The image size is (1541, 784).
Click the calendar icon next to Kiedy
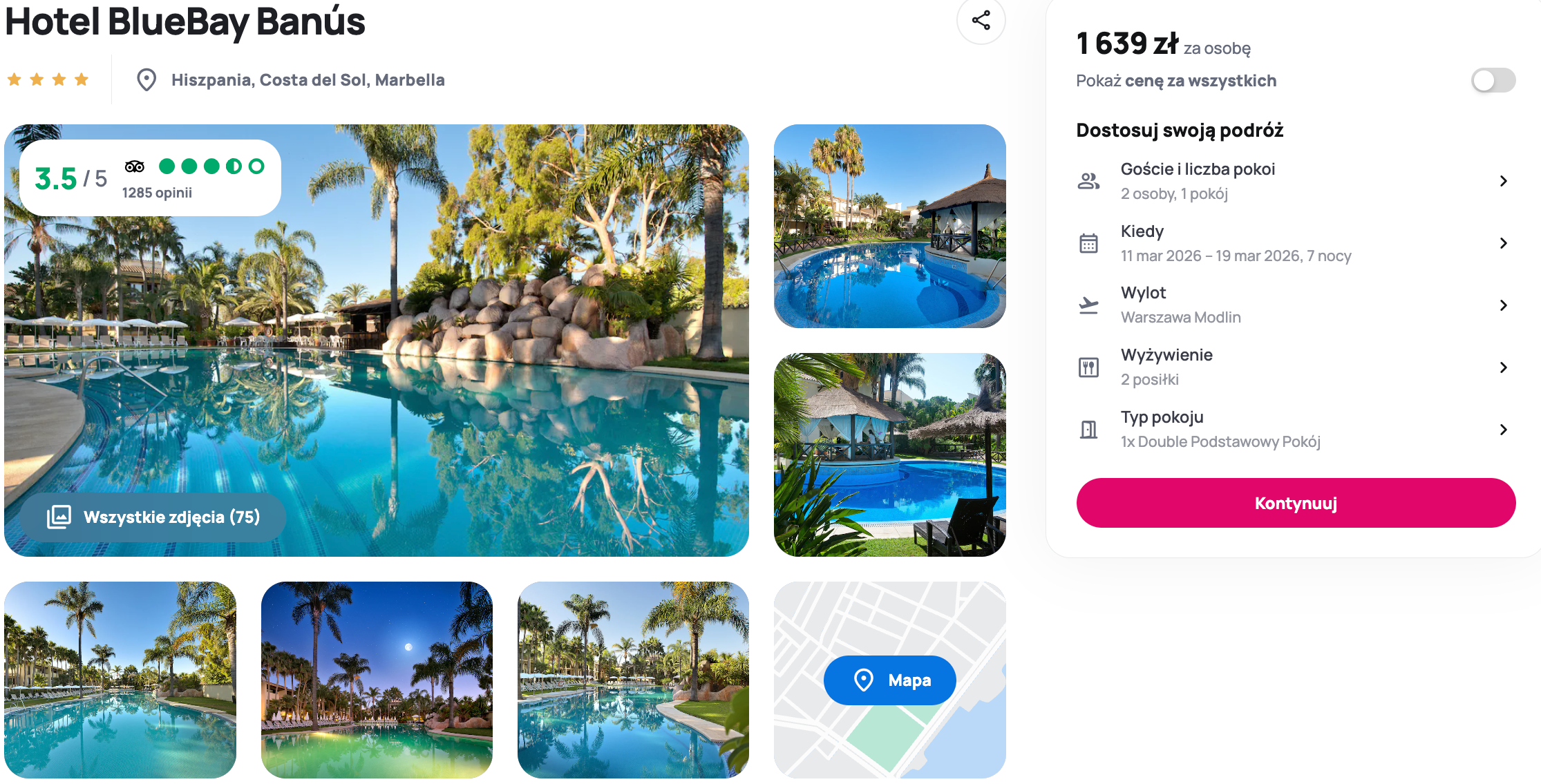tap(1088, 243)
